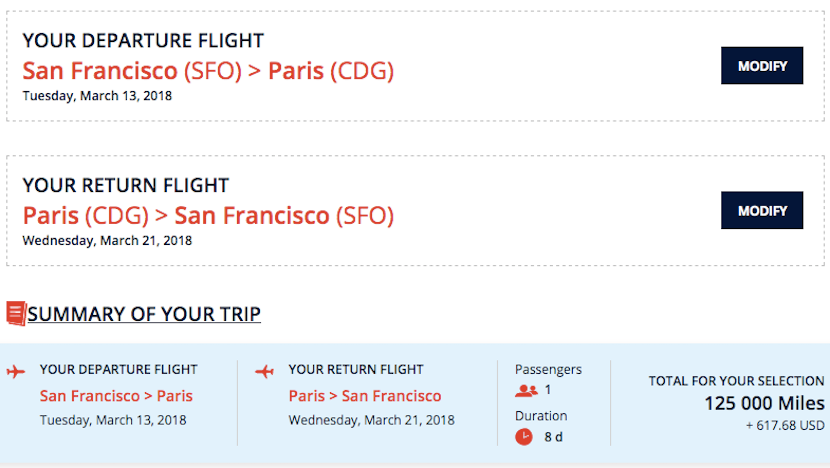Screen dimensions: 830x468
Task: Click San Francisco > Paris in the summary bar
Action: point(116,396)
